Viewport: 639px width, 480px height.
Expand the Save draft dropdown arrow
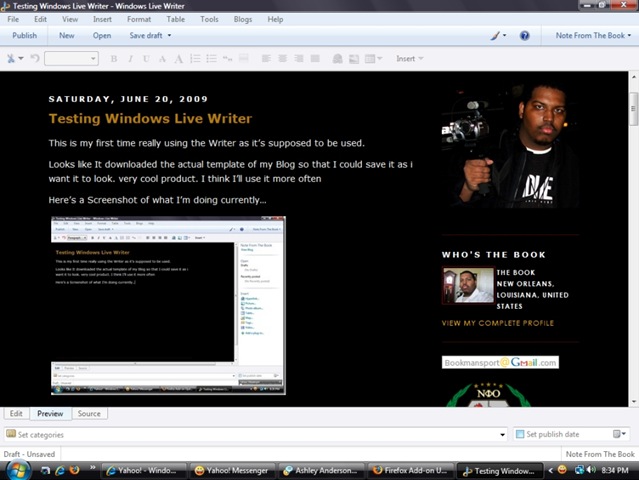169,35
